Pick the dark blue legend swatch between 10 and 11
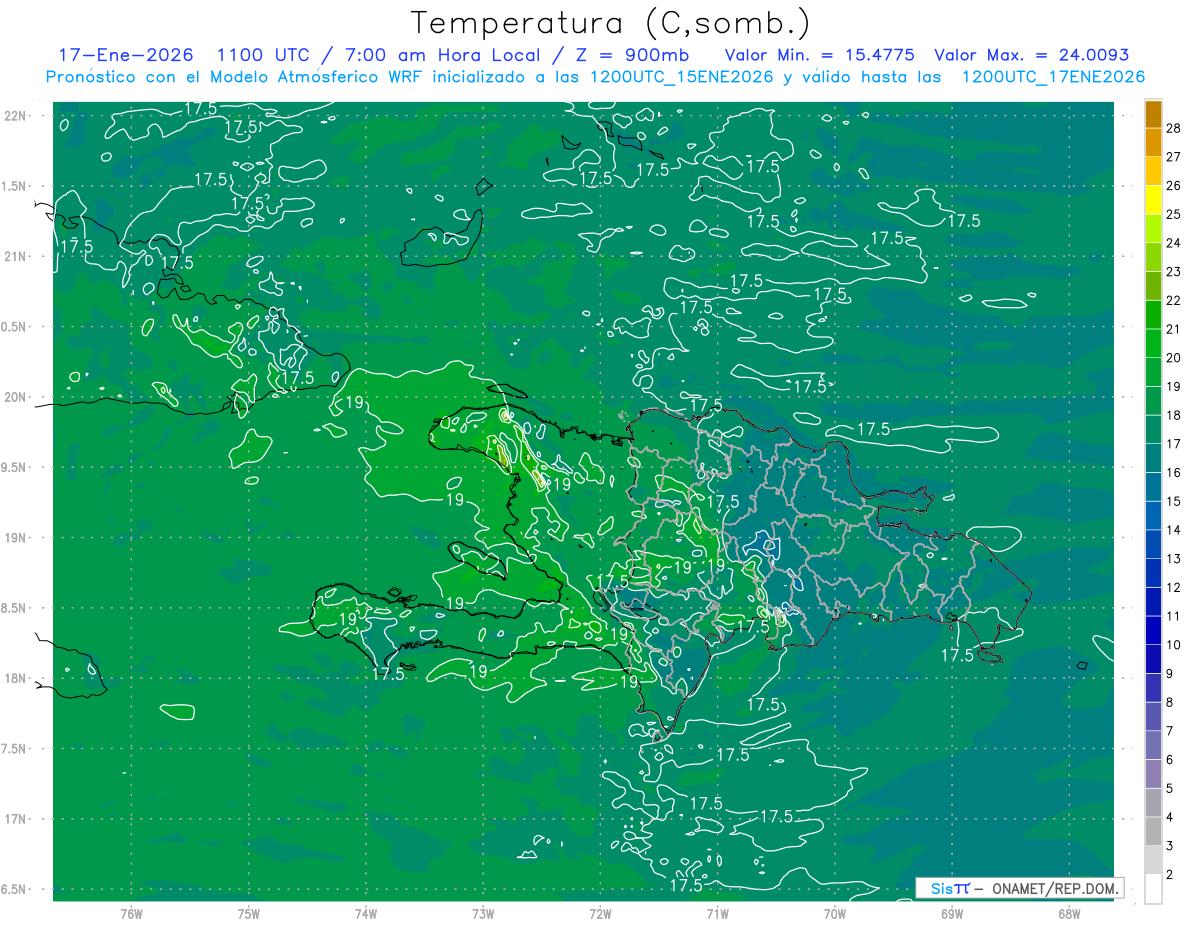1200x927 pixels. pyautogui.click(x=1153, y=630)
